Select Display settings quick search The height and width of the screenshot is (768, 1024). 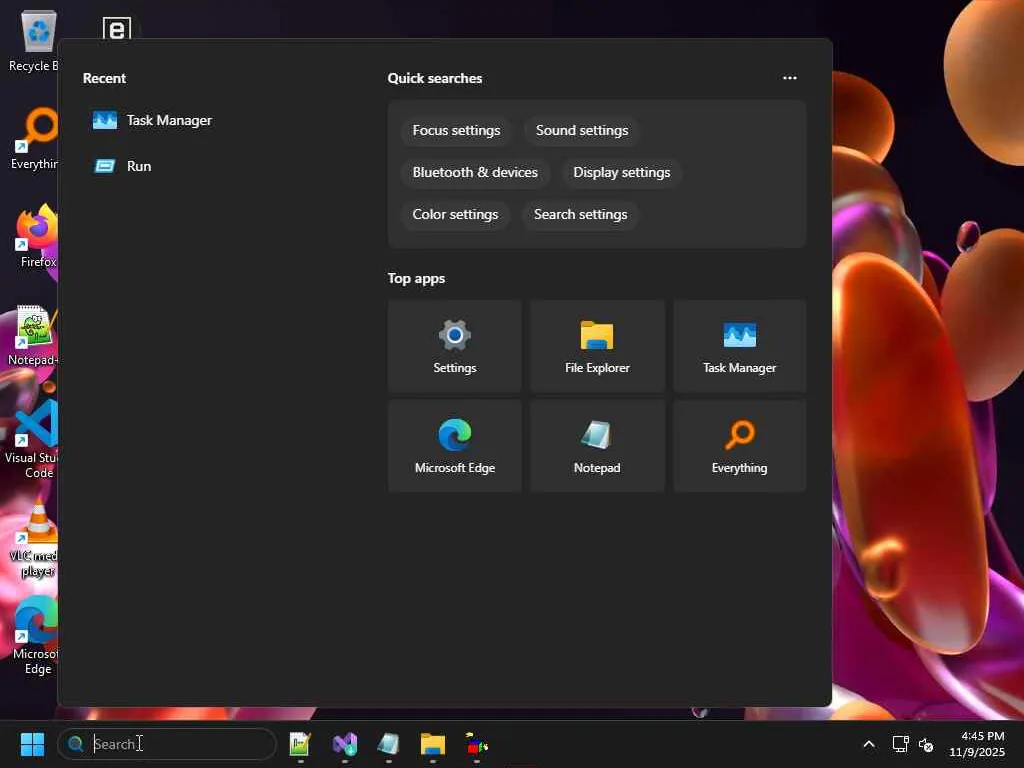pos(622,172)
